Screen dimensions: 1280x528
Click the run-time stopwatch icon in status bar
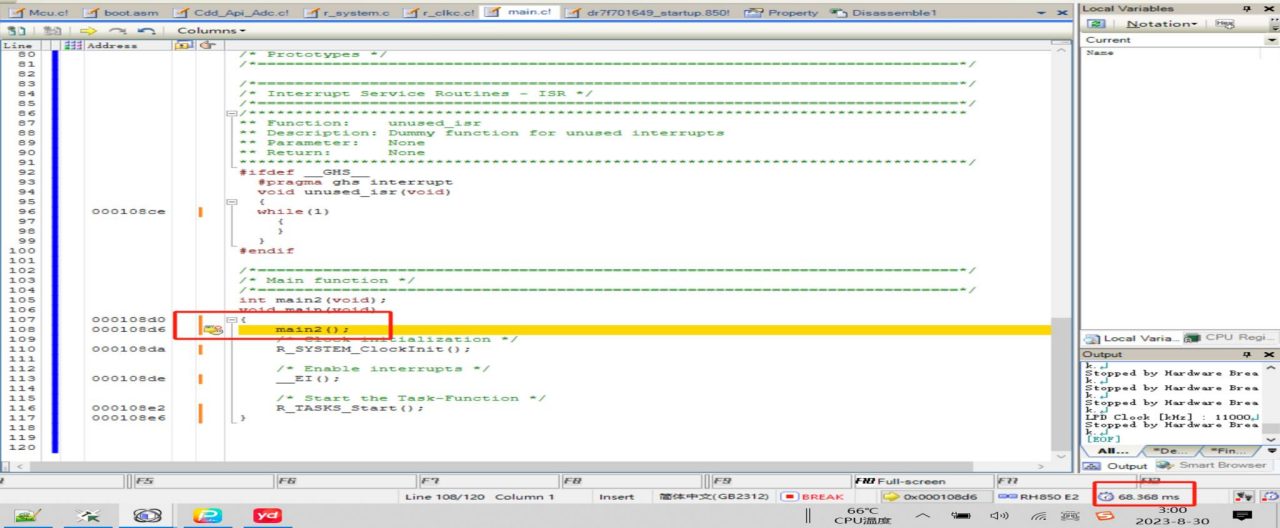tap(1106, 497)
